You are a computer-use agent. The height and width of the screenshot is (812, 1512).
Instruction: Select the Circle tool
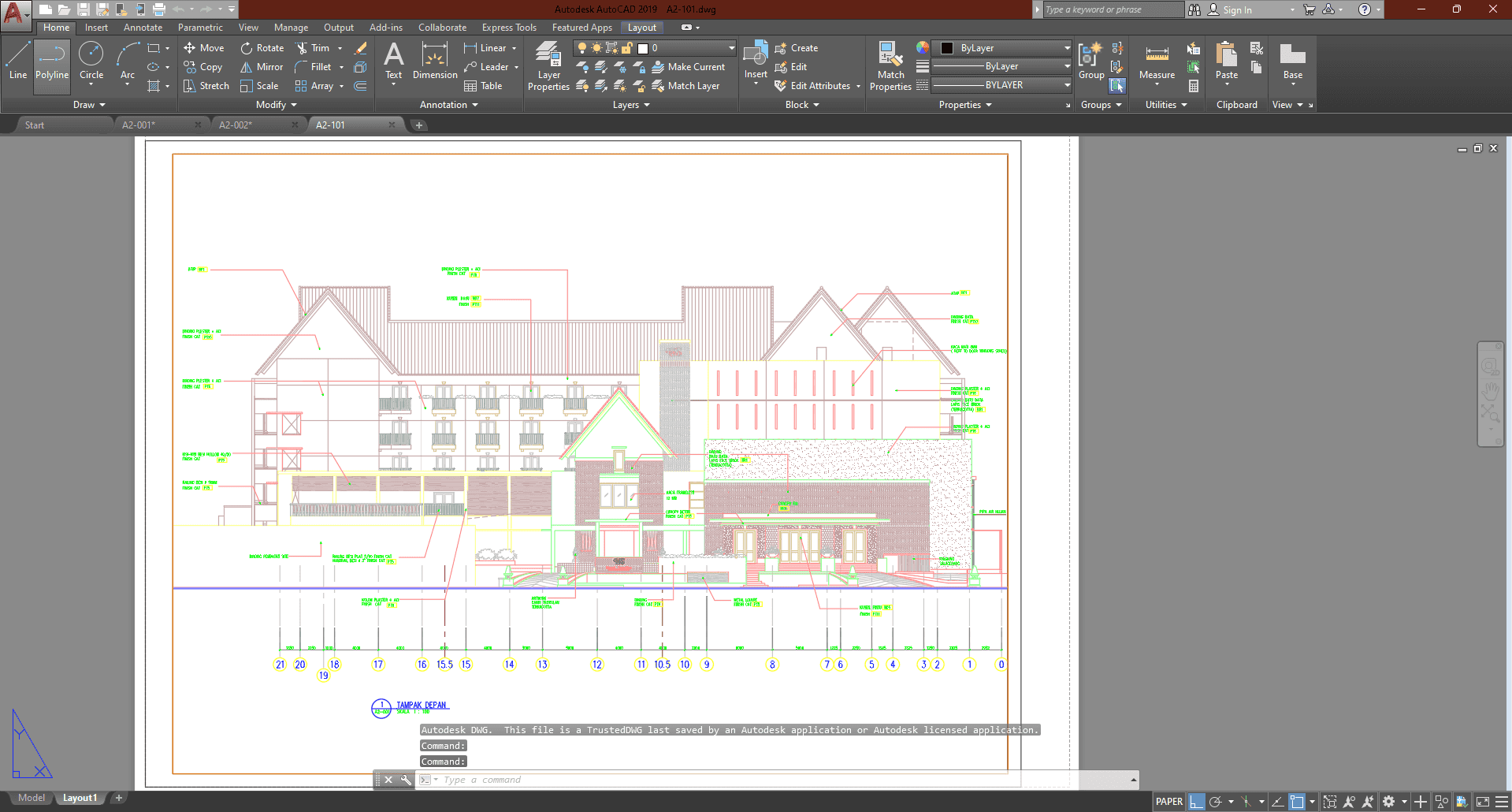tap(91, 60)
